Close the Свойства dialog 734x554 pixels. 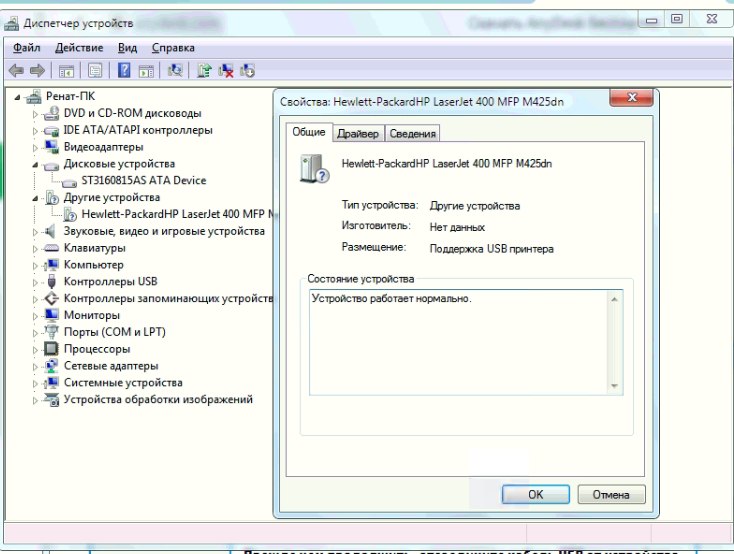pos(631,97)
